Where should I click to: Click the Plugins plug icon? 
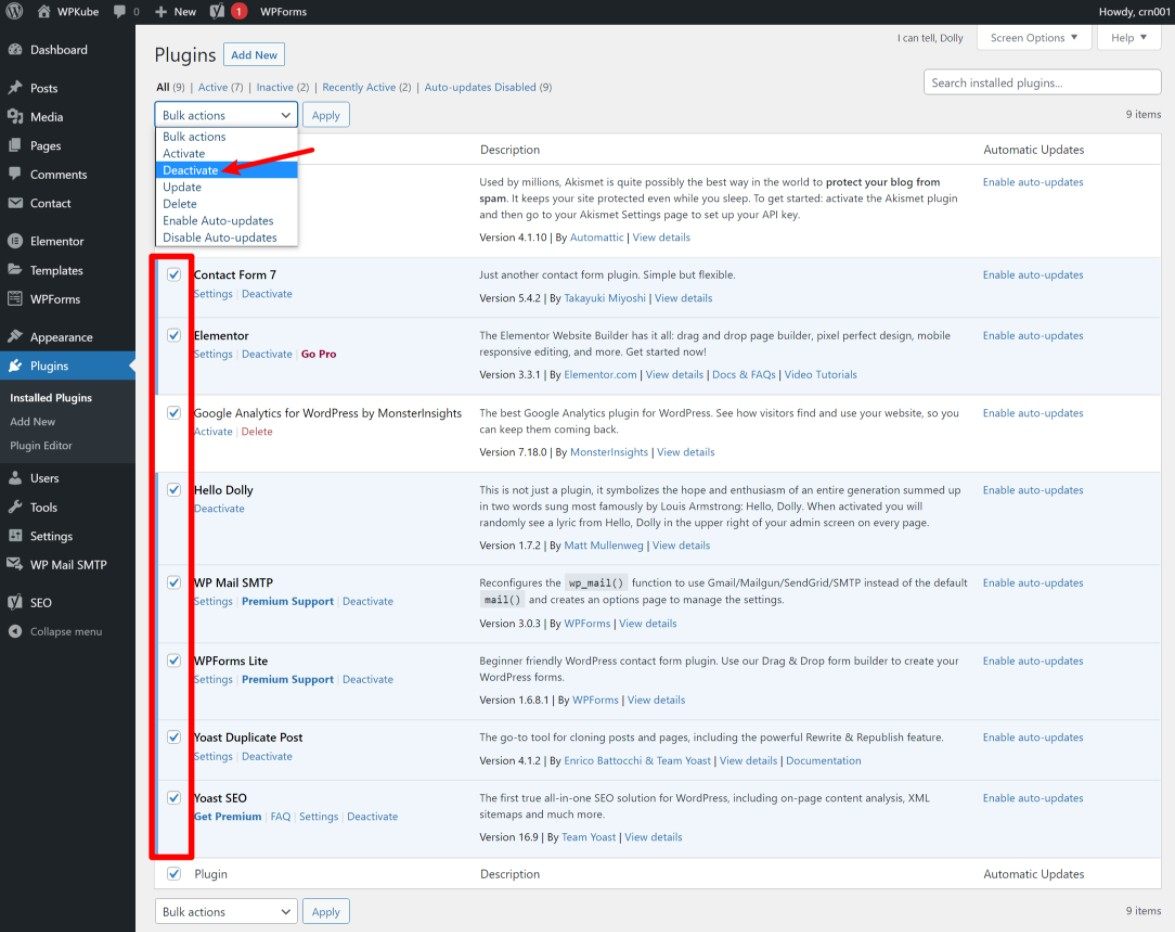pos(15,366)
